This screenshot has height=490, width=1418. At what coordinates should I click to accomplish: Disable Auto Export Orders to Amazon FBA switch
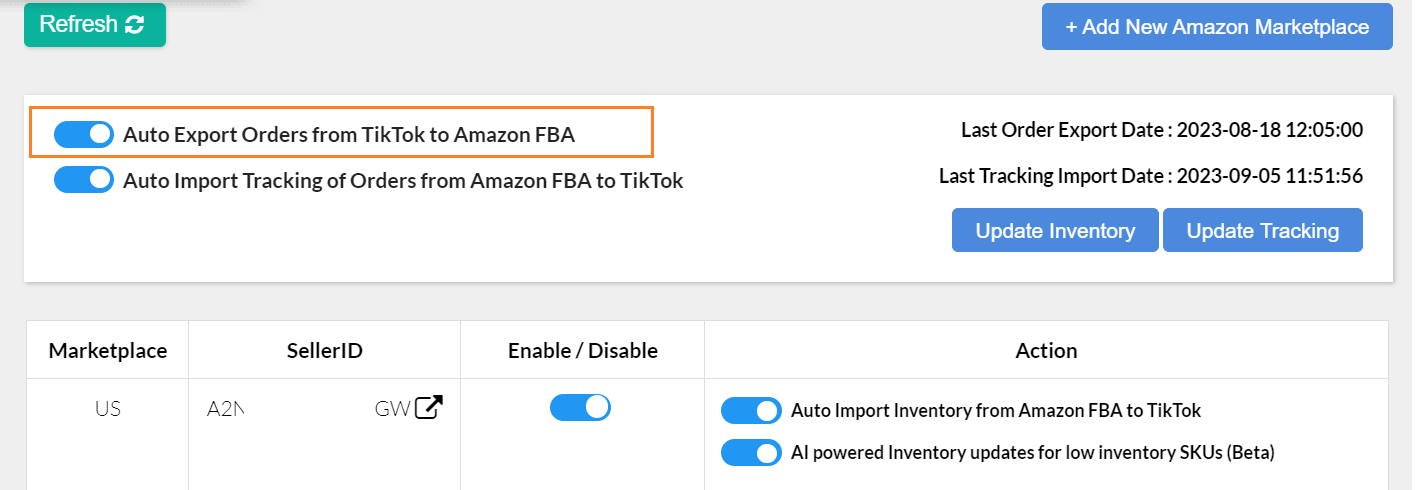coord(83,134)
